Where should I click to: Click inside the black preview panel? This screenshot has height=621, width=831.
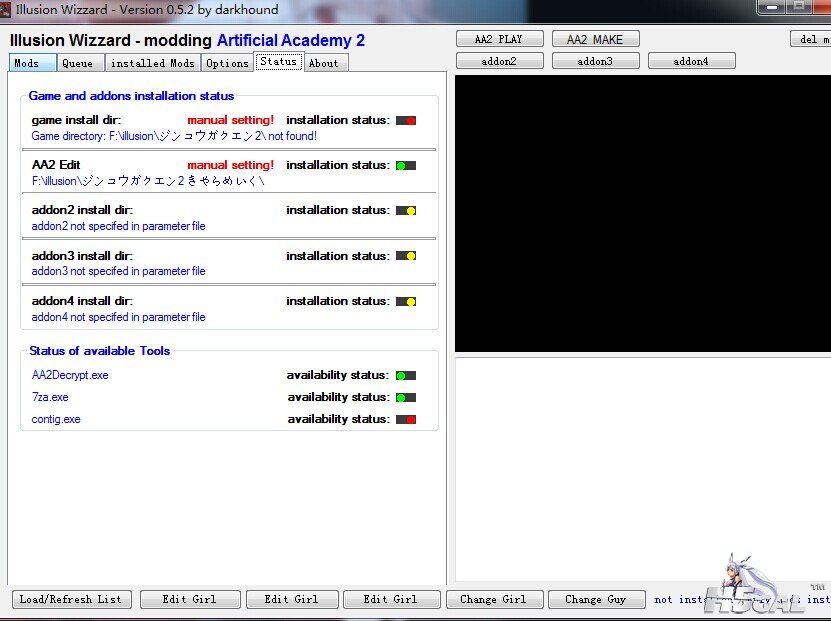(642, 213)
